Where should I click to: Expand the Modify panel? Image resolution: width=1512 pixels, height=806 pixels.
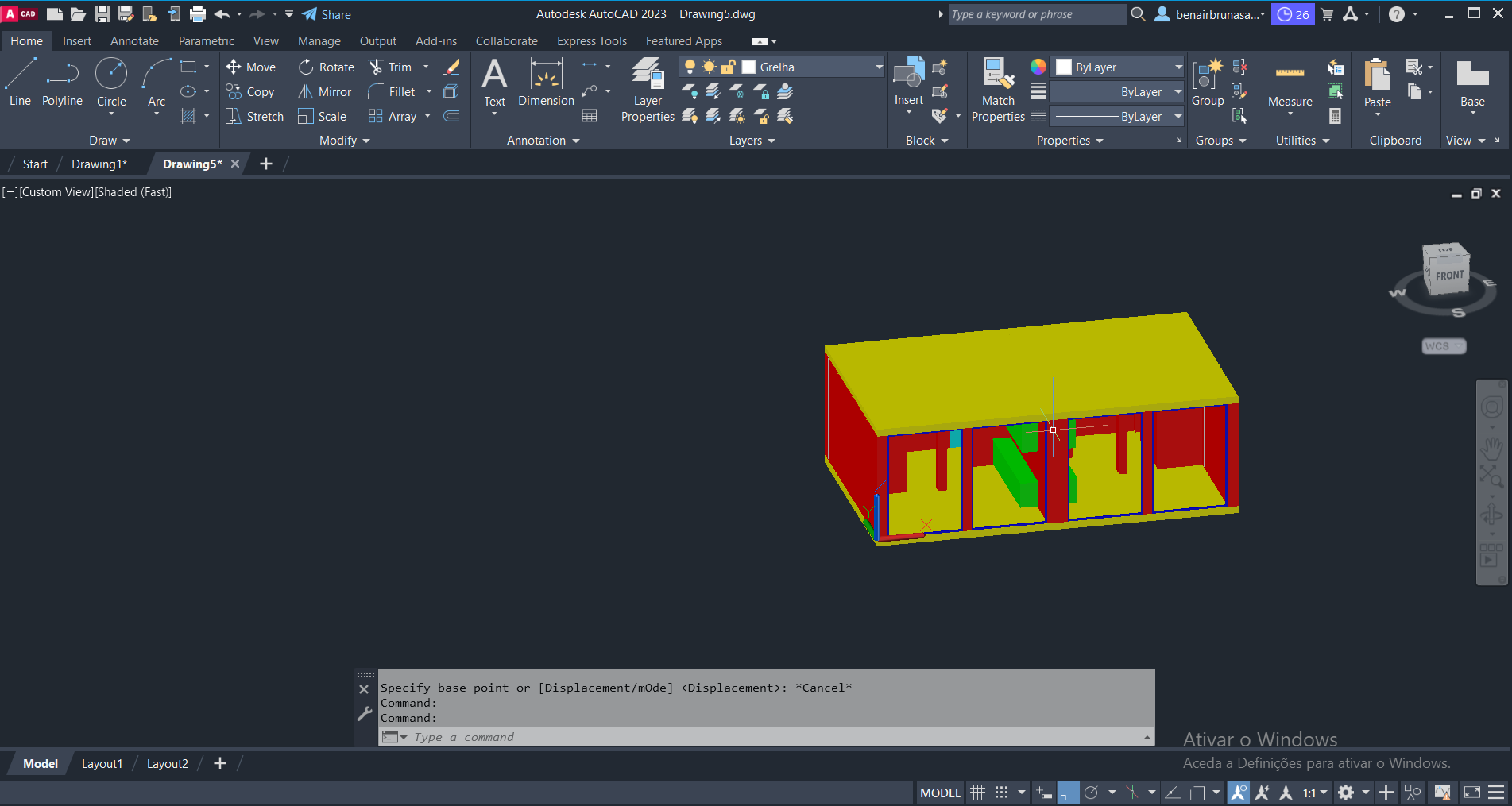point(345,141)
